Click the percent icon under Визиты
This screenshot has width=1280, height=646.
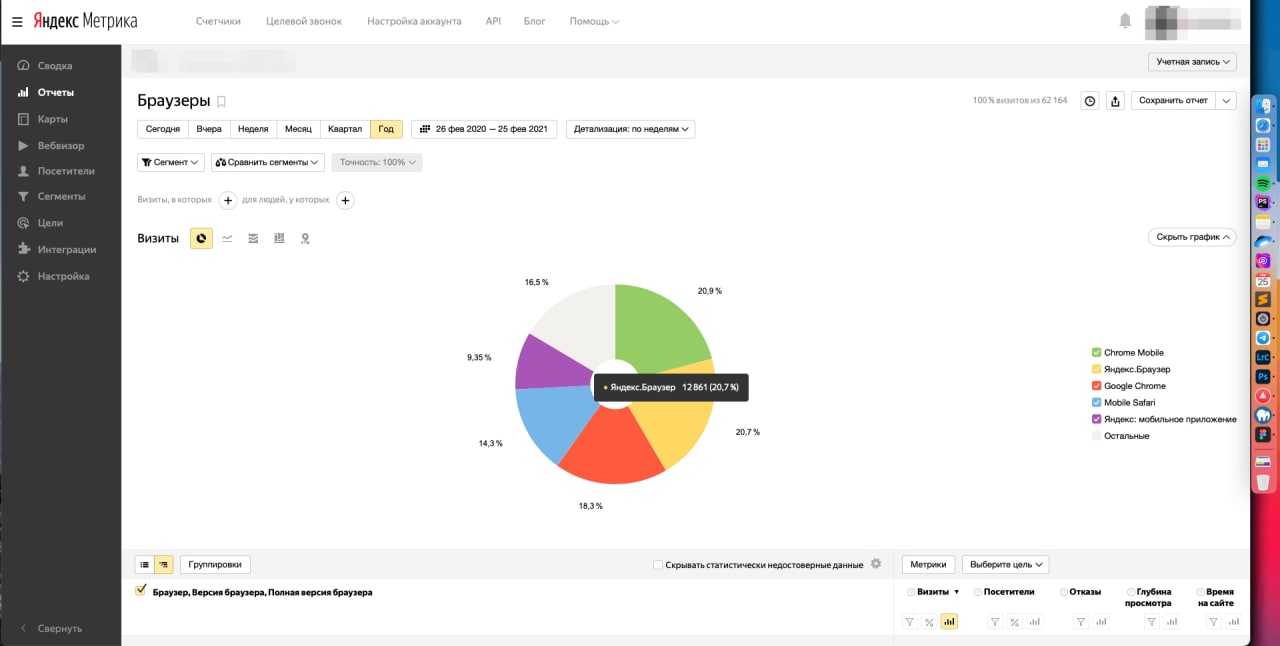[929, 622]
